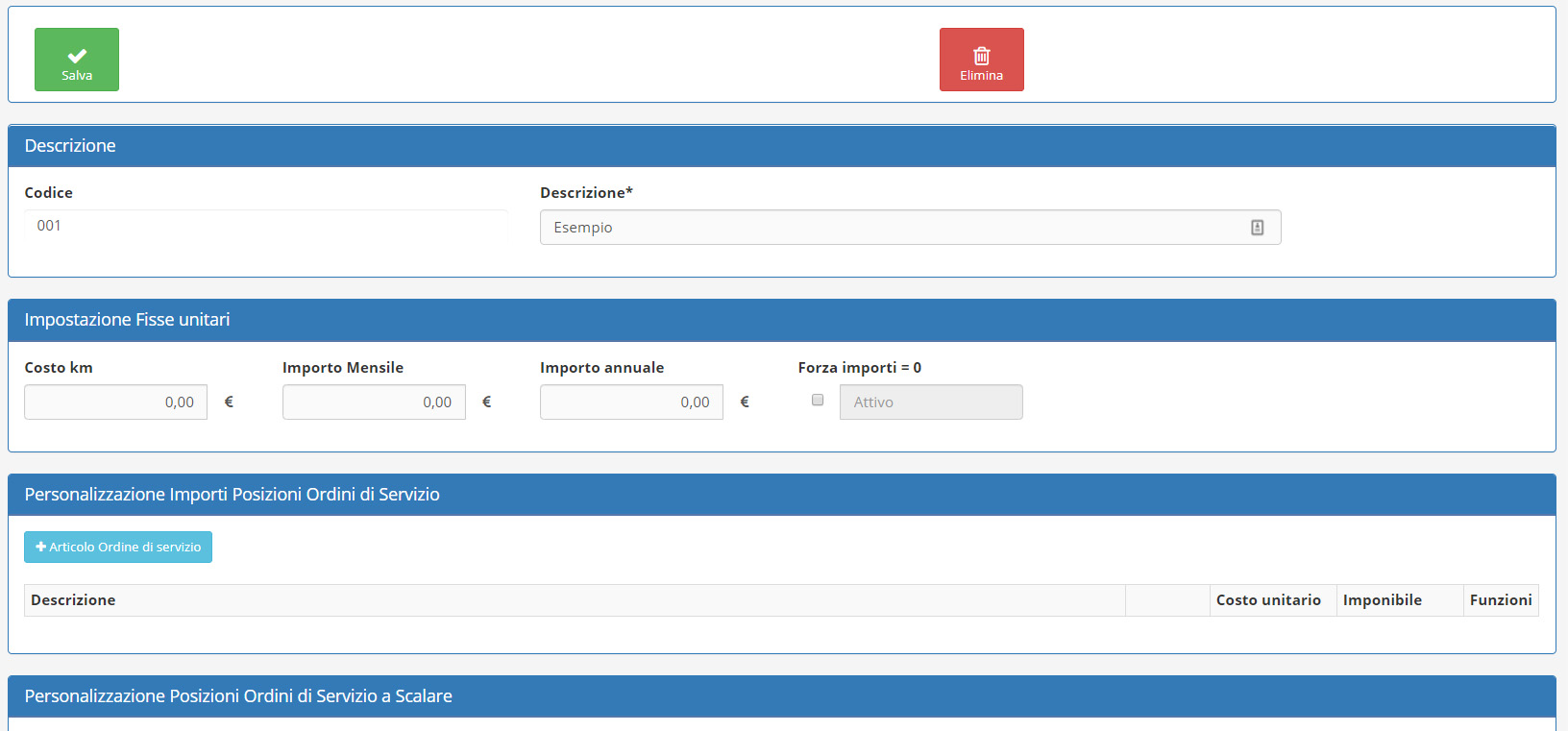Screen dimensions: 1568x731
Task: Click the Costo unitario column header
Action: point(1268,600)
